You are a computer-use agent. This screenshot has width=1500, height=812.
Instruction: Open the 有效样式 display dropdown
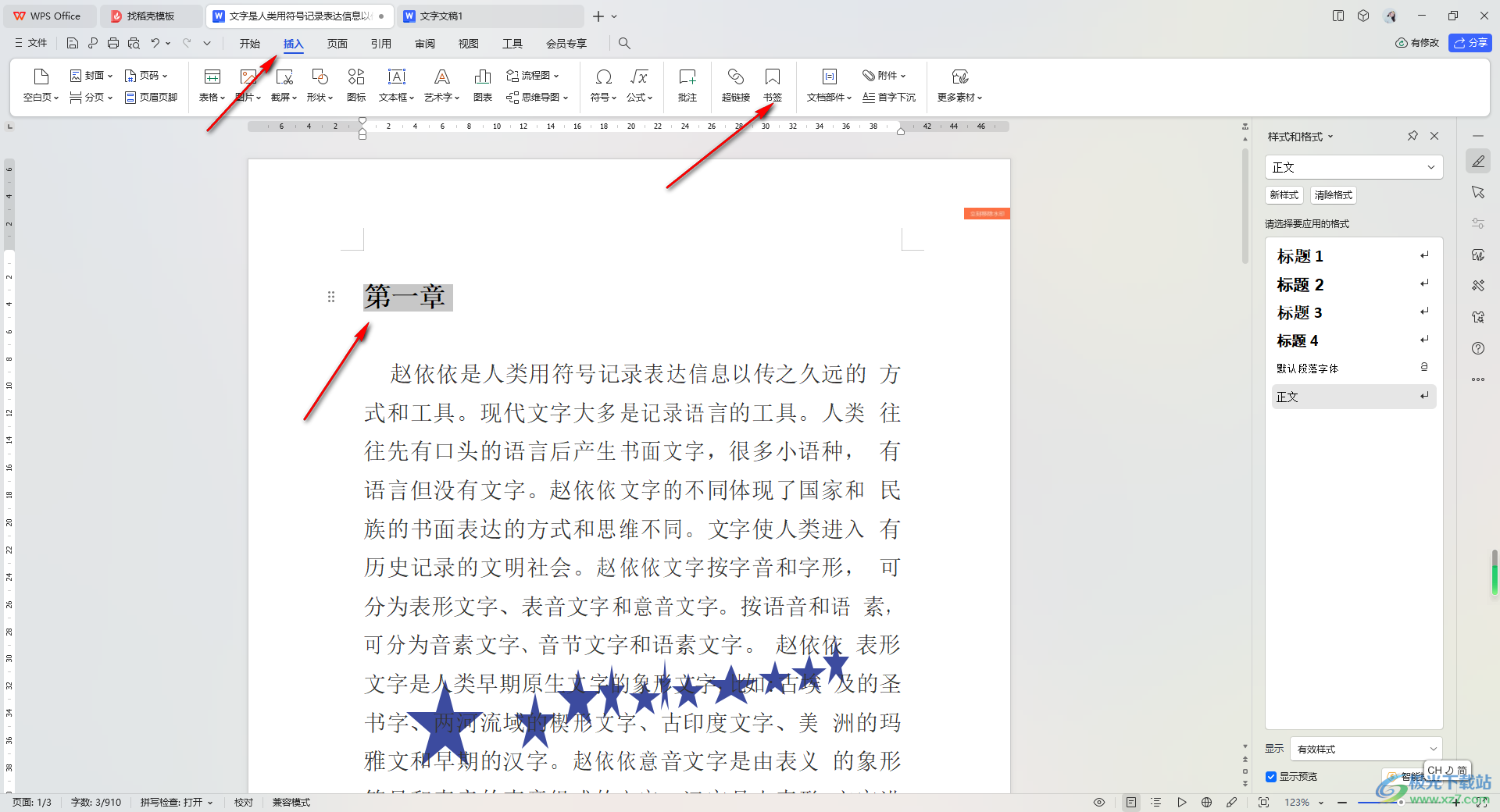[1366, 749]
